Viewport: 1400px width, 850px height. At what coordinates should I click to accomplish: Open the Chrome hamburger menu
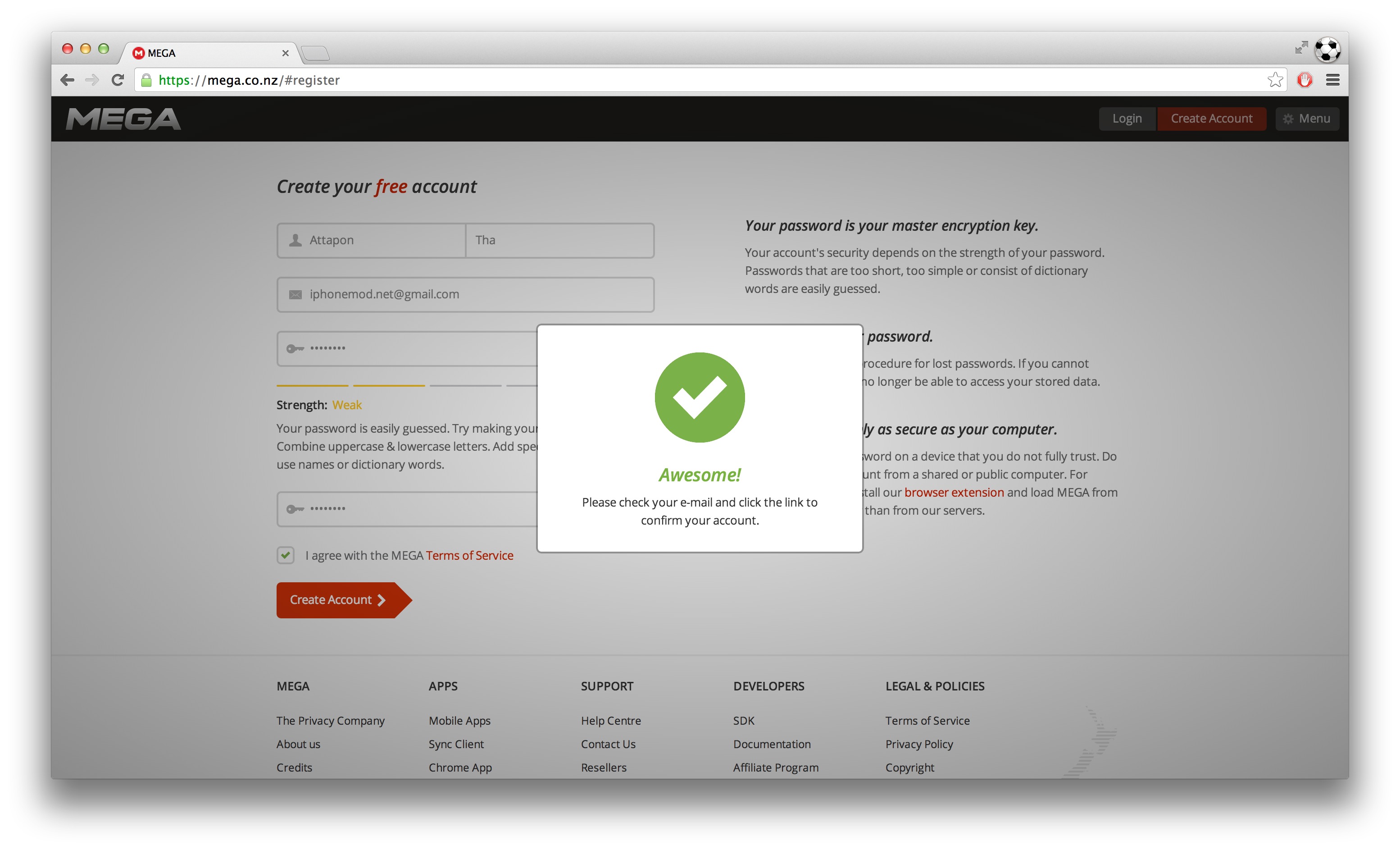1332,80
